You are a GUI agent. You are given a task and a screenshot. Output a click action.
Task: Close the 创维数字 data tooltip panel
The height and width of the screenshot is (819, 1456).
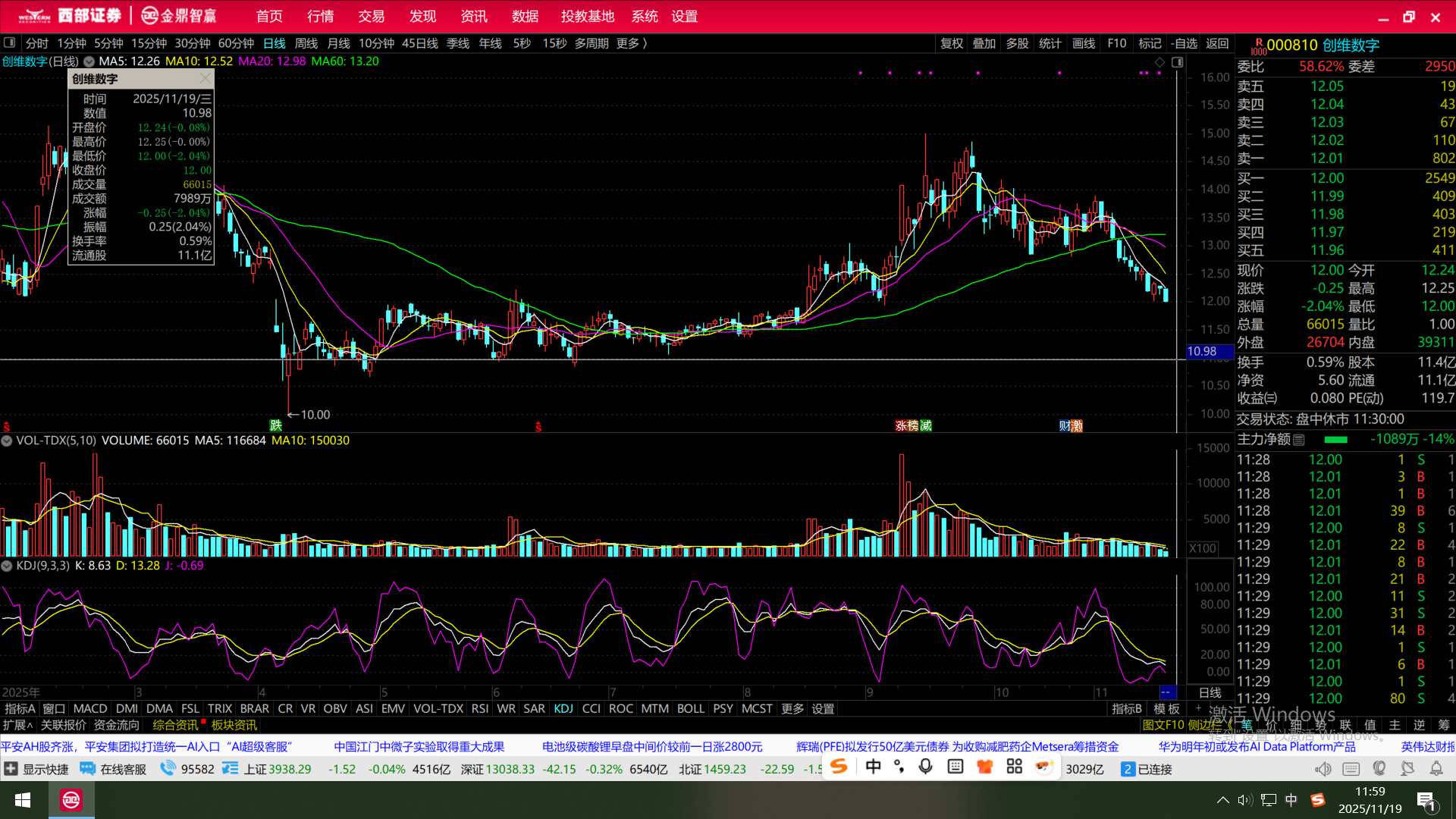(205, 79)
